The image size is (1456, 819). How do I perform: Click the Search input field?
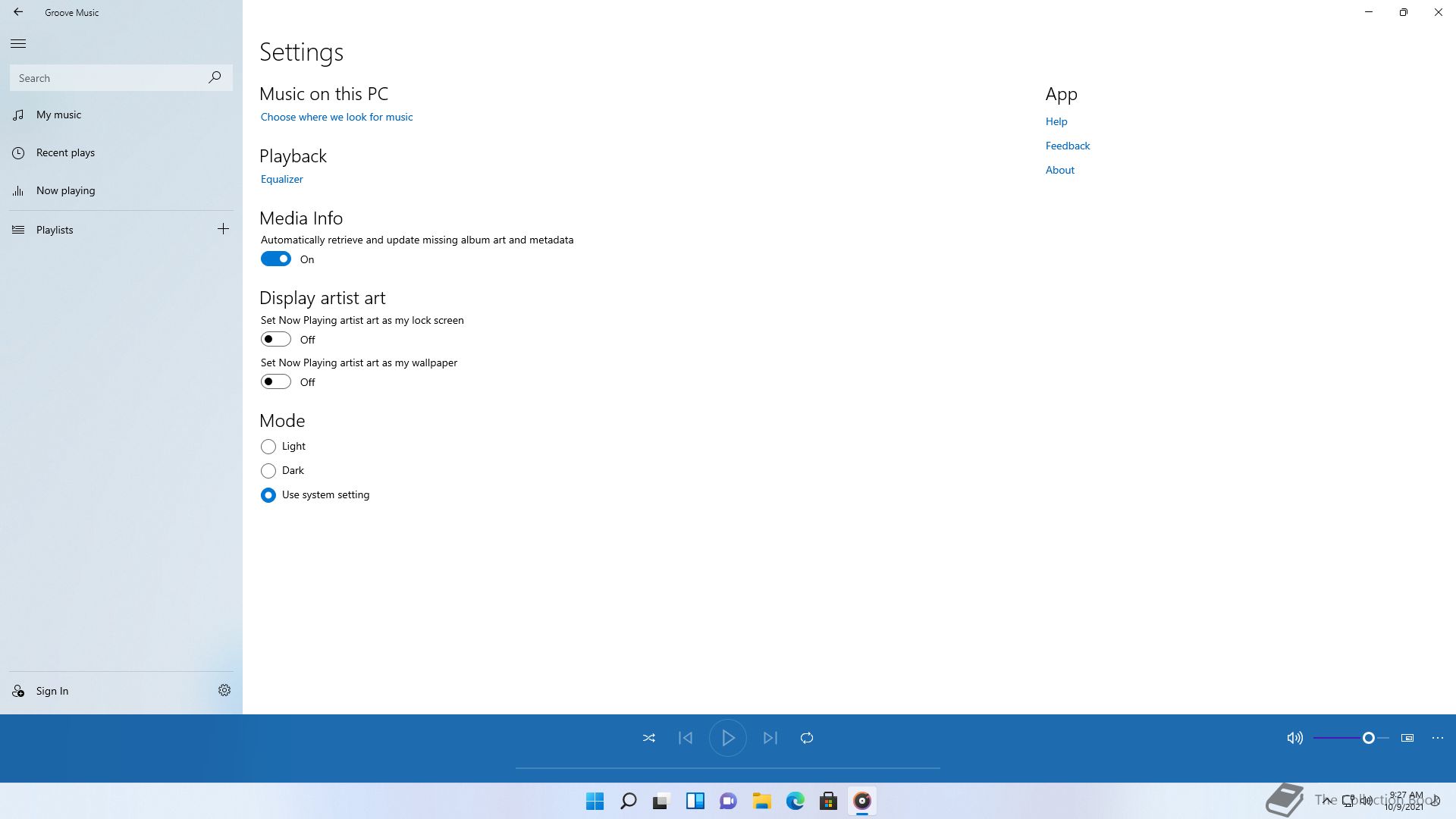pyautogui.click(x=106, y=78)
